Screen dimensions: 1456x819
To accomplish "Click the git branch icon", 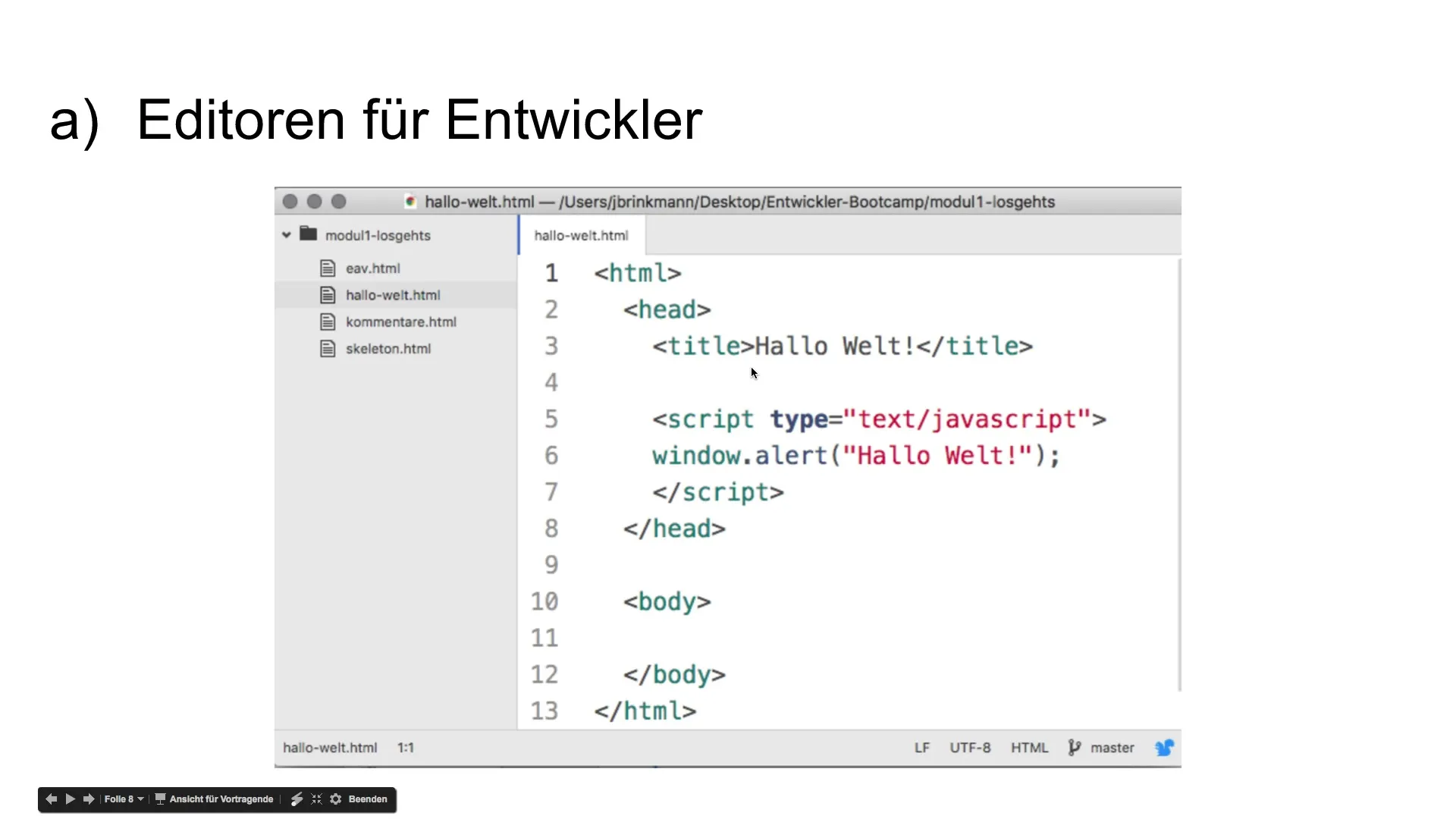I will pos(1074,747).
